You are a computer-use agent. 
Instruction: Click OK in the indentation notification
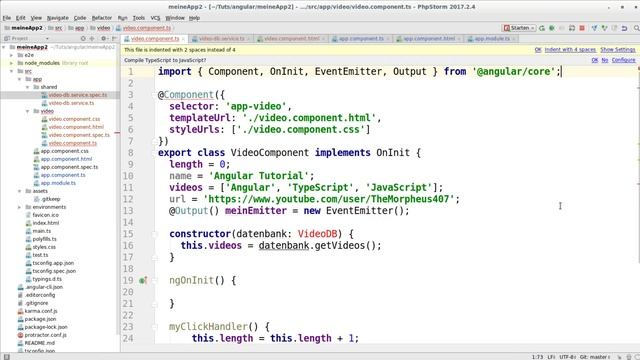pos(538,50)
